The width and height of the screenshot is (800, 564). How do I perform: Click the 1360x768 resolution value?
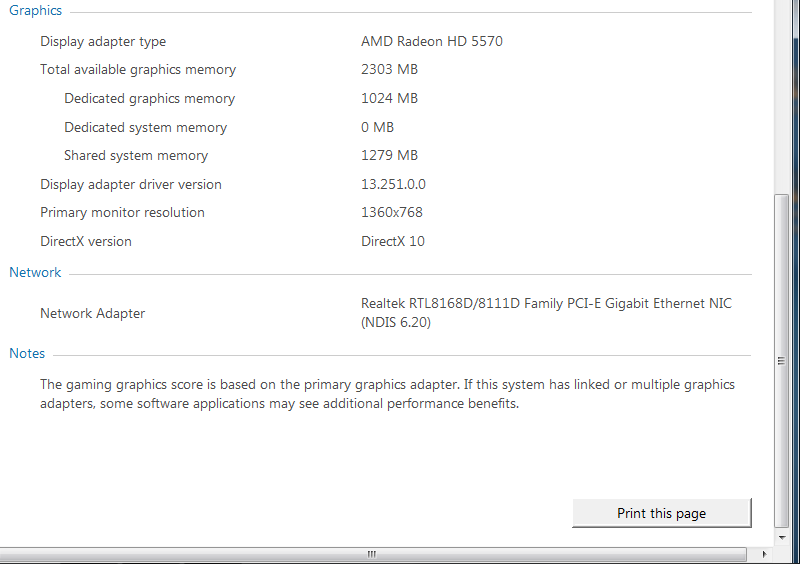tap(392, 212)
